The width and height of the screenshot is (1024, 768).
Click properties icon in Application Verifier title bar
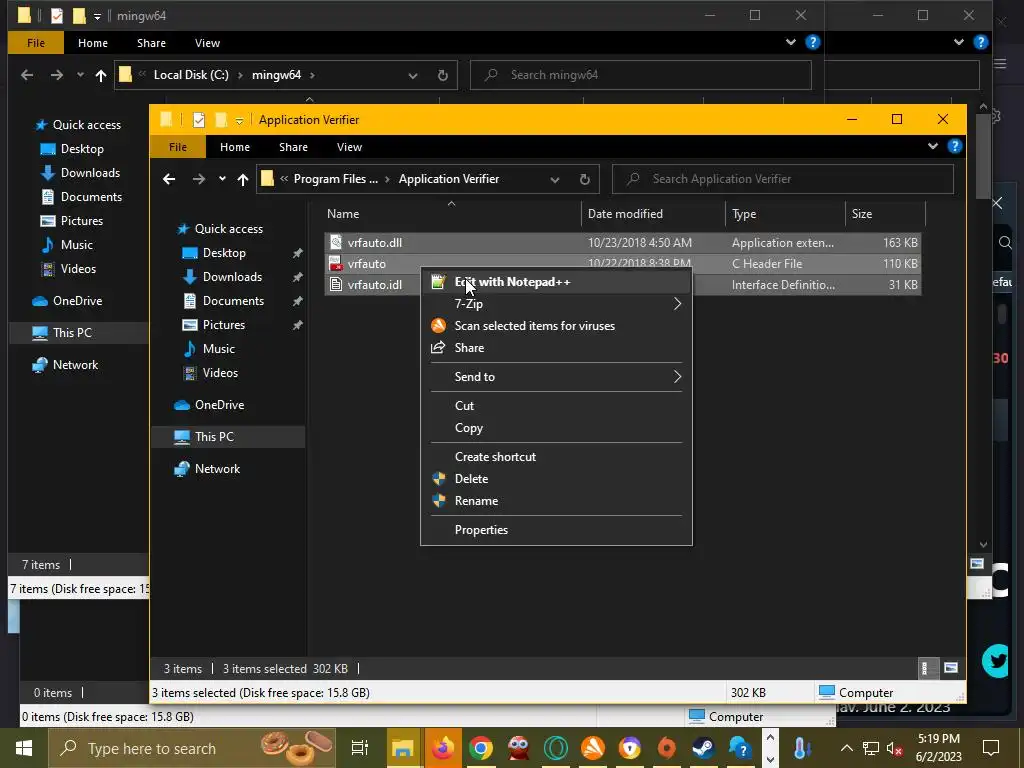point(199,120)
